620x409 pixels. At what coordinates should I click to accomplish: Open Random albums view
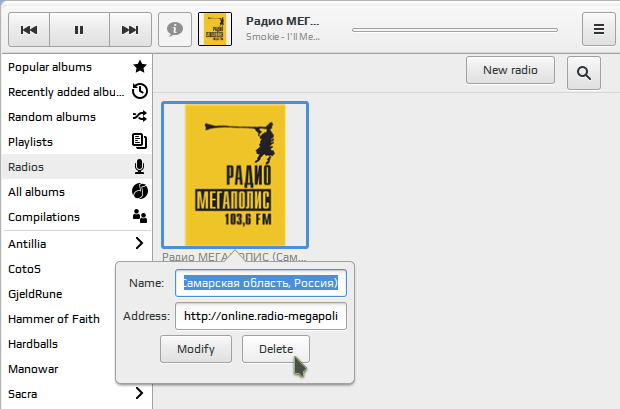pyautogui.click(x=77, y=117)
